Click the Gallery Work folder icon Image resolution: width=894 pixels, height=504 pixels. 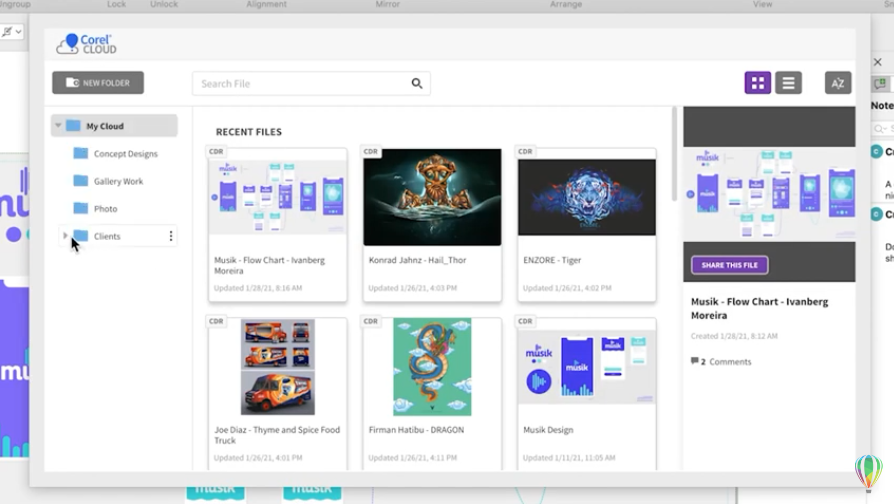(81, 181)
